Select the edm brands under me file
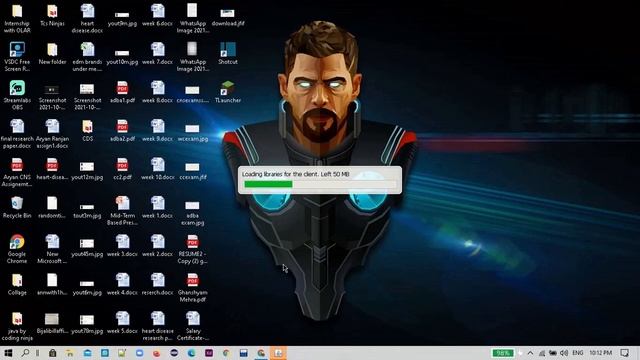The image size is (640, 360). click(x=87, y=57)
